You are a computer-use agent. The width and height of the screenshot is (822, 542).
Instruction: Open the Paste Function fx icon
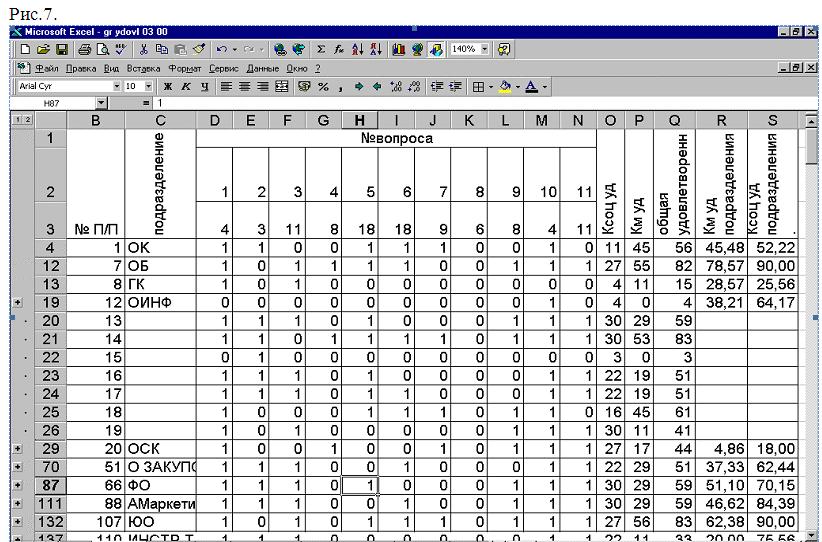(339, 50)
